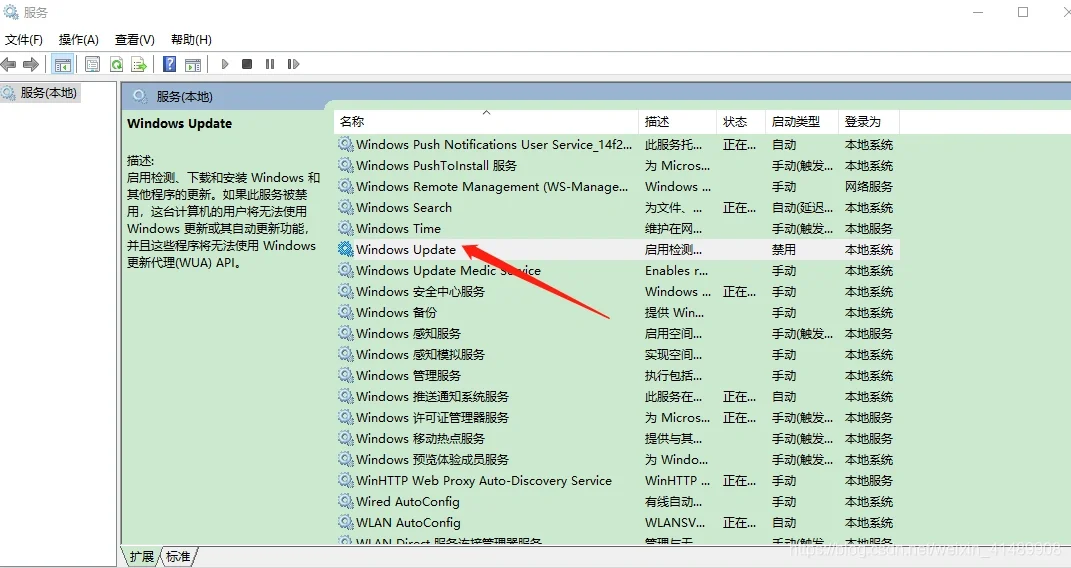Click gear icon beside Wired AutoConfig

pyautogui.click(x=346, y=502)
